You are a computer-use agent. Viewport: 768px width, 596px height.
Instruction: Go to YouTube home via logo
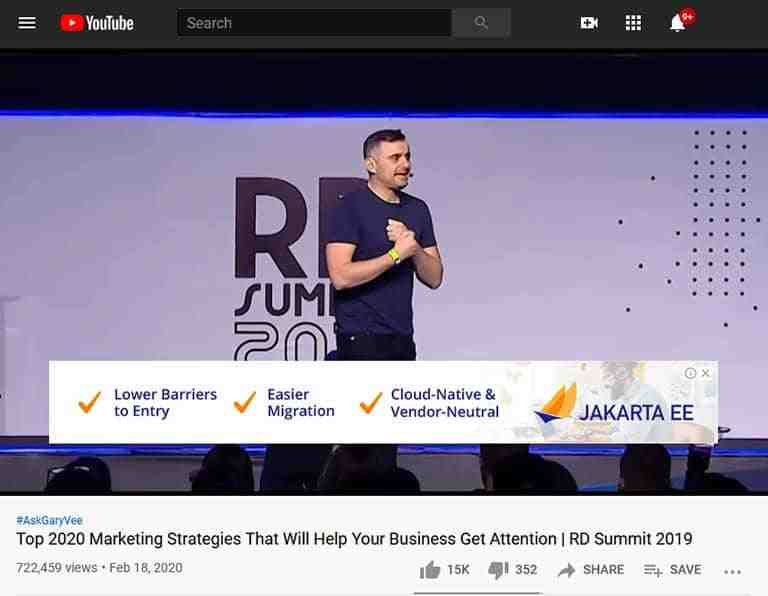tap(97, 23)
